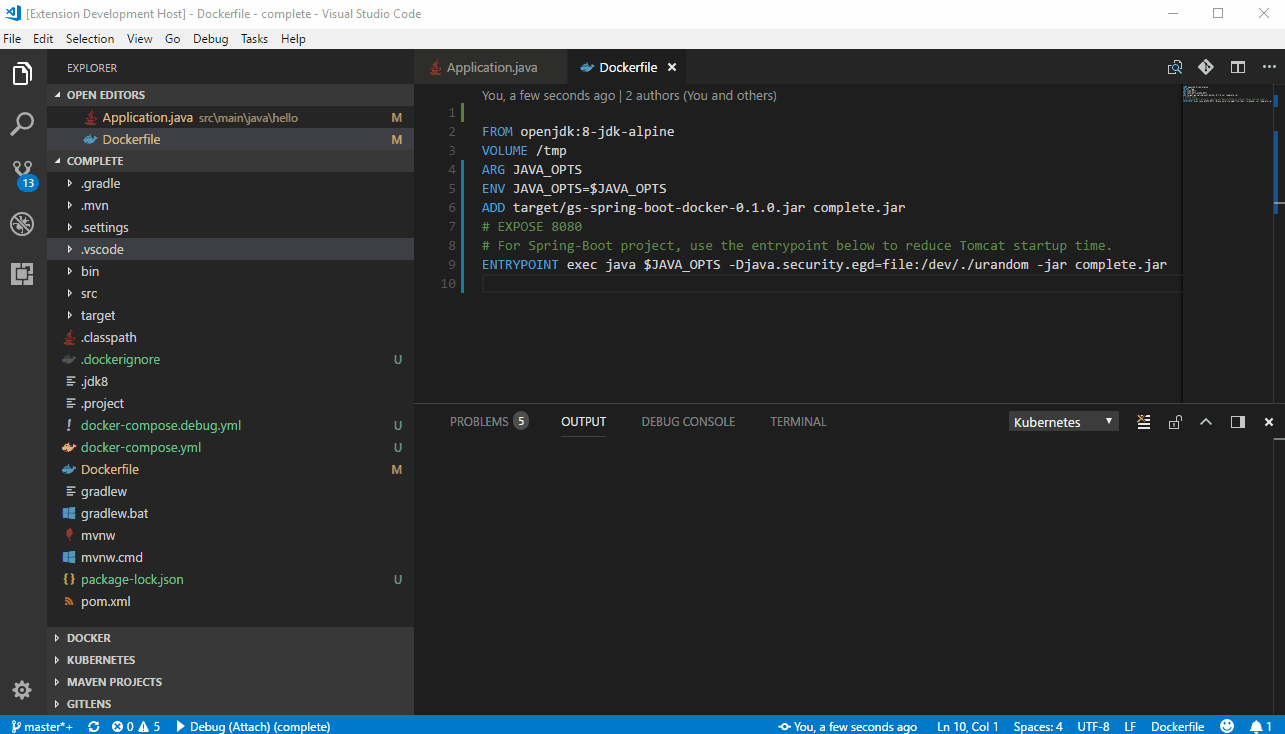
Task: Move the panel to the right side
Action: point(1238,422)
